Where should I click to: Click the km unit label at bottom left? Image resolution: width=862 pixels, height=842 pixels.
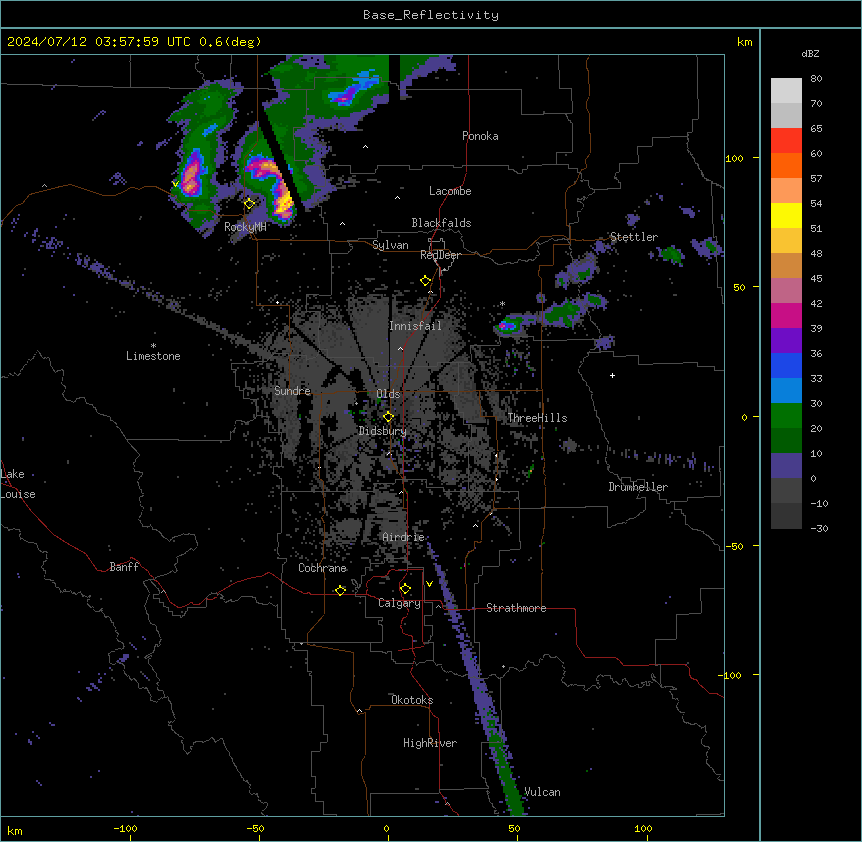[x=15, y=831]
